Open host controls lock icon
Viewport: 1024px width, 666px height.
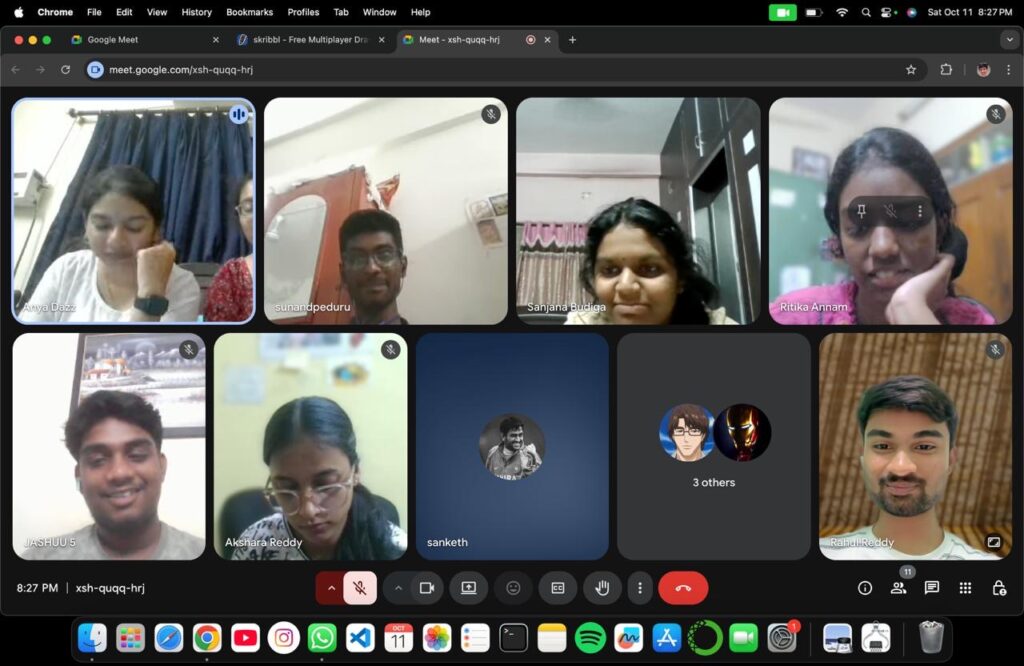[998, 588]
